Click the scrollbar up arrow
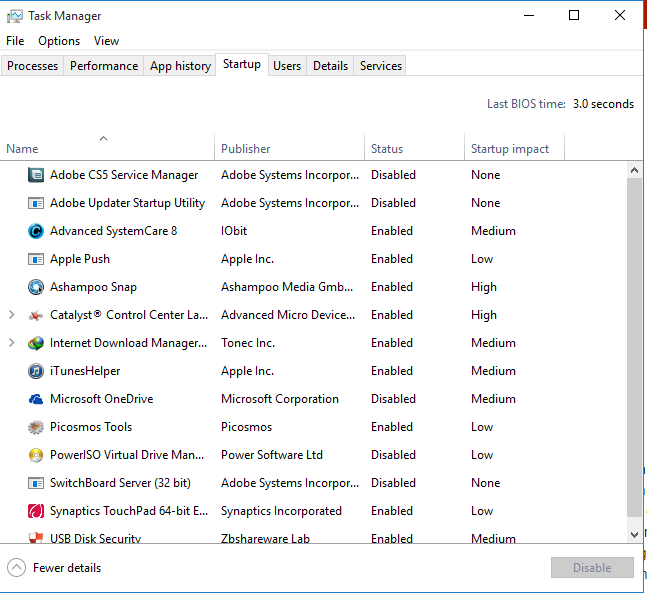The image size is (647, 594). pyautogui.click(x=635, y=170)
